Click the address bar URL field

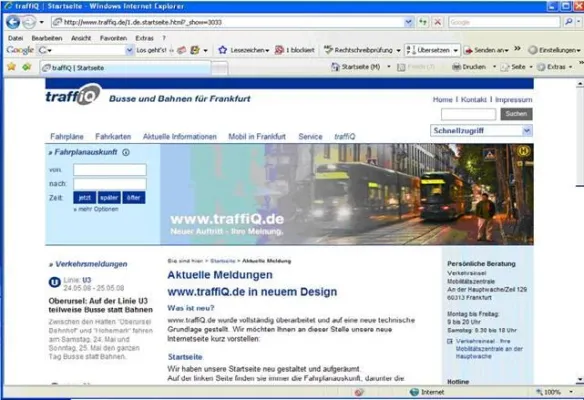(227, 22)
